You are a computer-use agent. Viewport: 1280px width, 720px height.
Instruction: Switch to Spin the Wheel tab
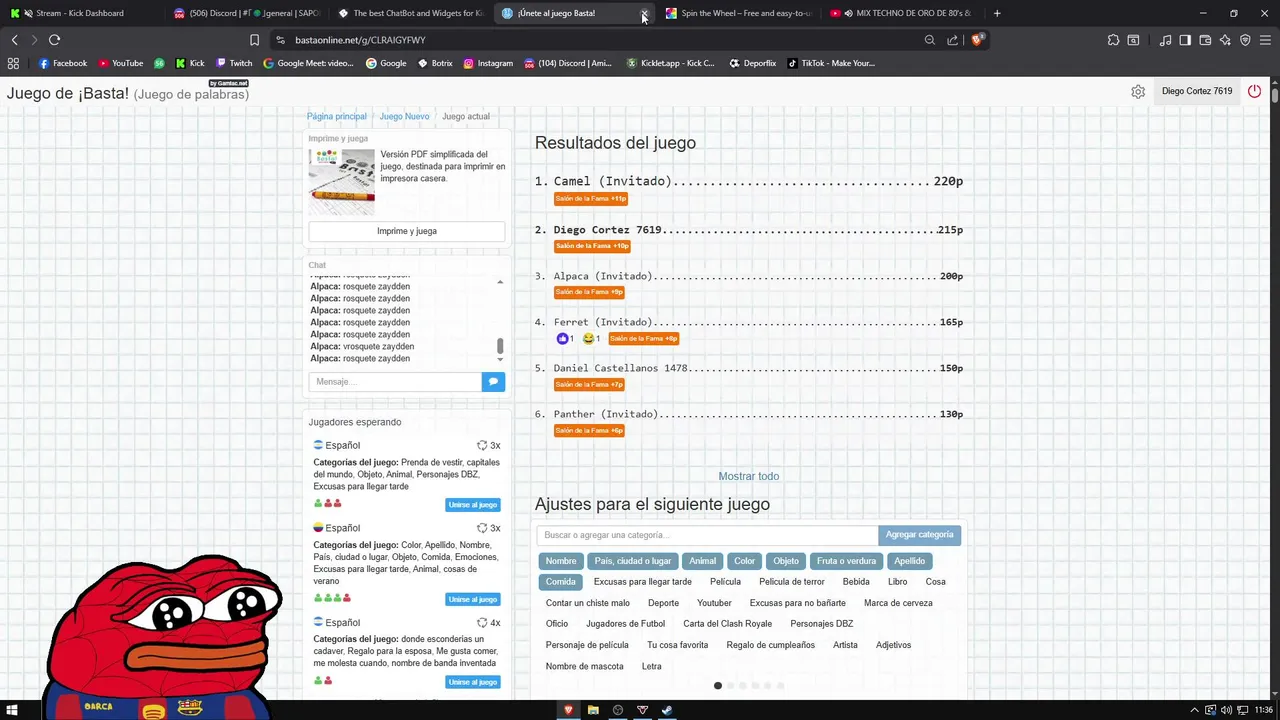click(738, 13)
